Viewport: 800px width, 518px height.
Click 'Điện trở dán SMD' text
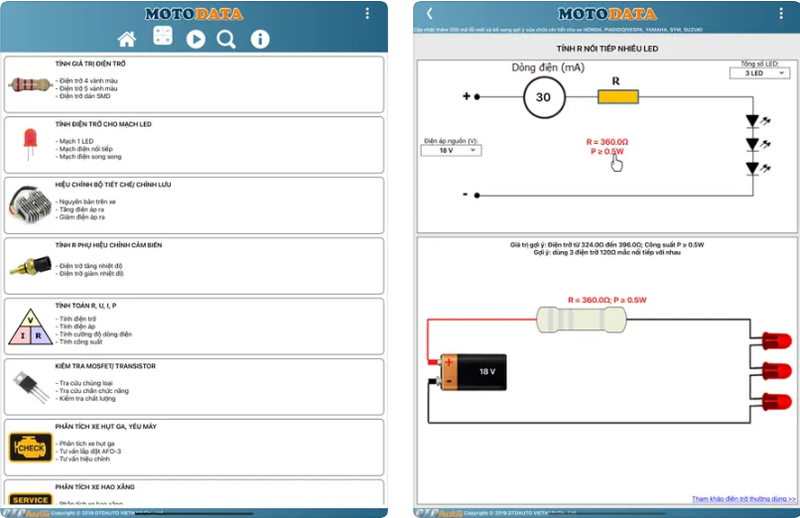[85, 96]
